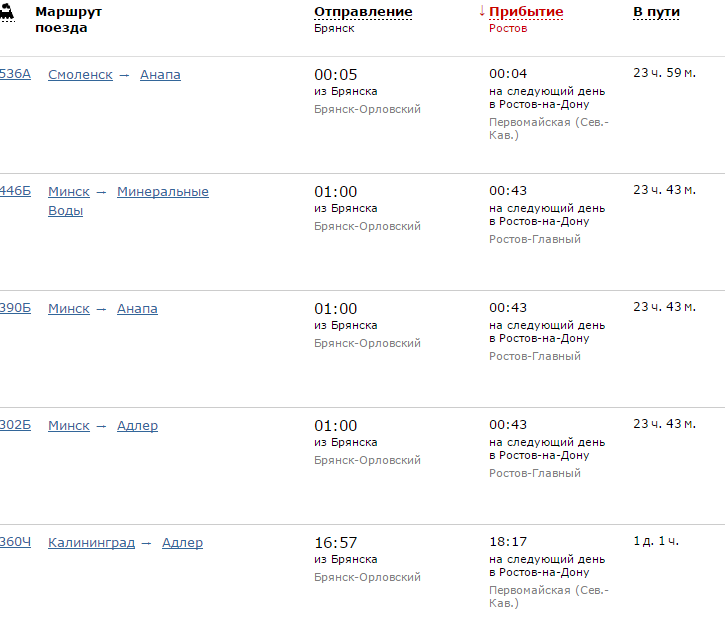Sort by В пути travel time
The height and width of the screenshot is (630, 725).
[656, 12]
